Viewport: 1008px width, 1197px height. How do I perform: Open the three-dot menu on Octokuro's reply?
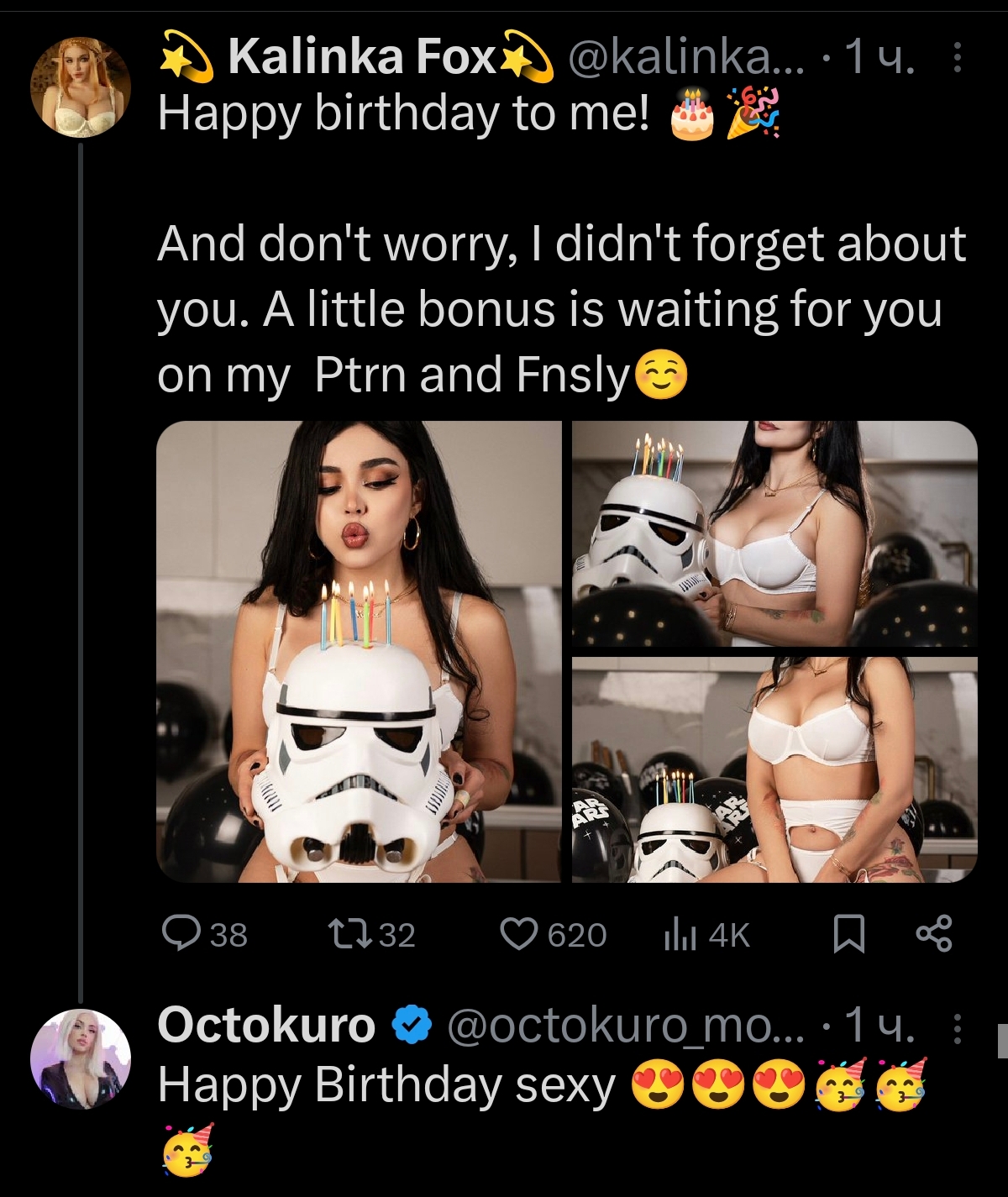pyautogui.click(x=957, y=1025)
